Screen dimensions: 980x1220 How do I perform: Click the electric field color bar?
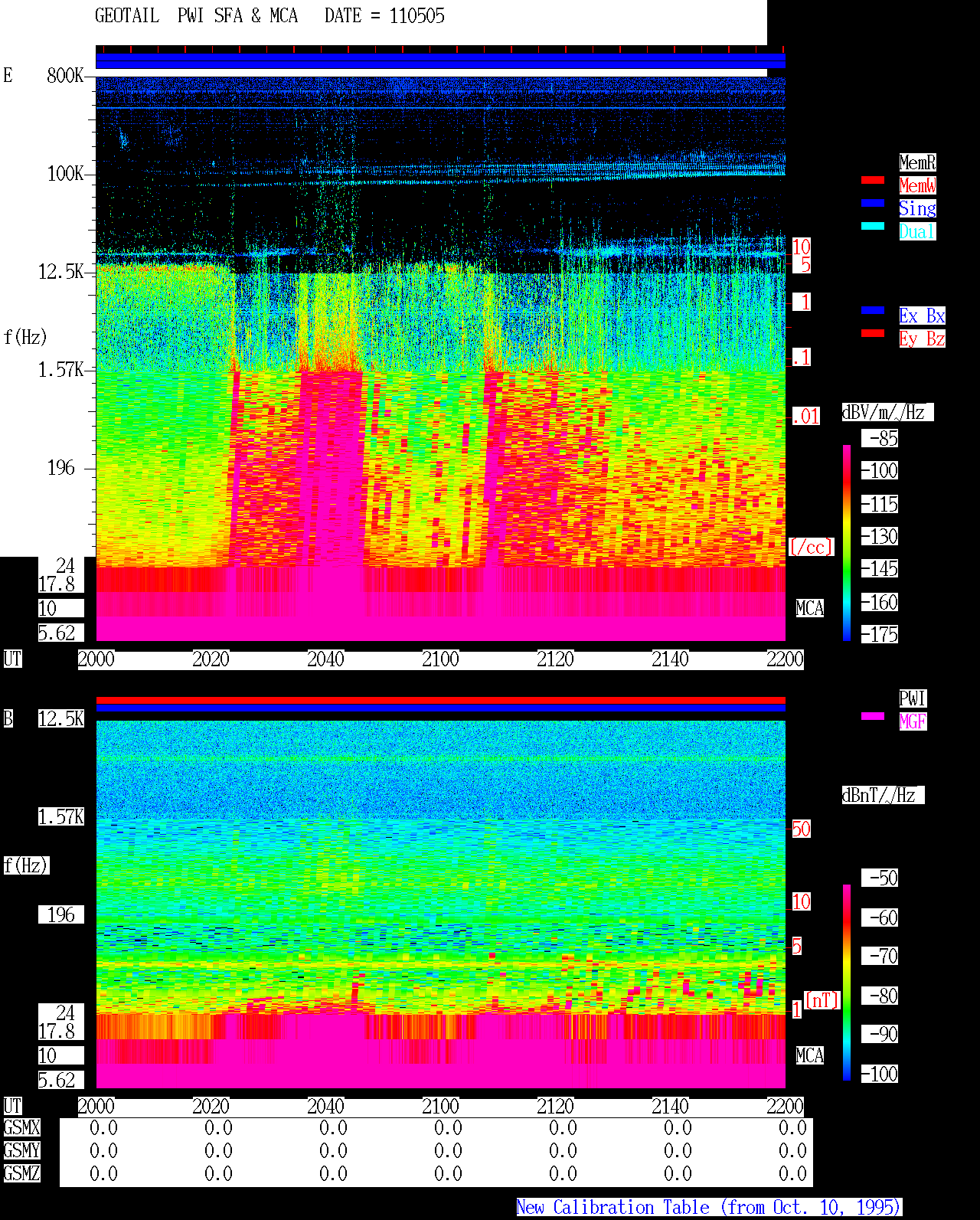pos(847,542)
